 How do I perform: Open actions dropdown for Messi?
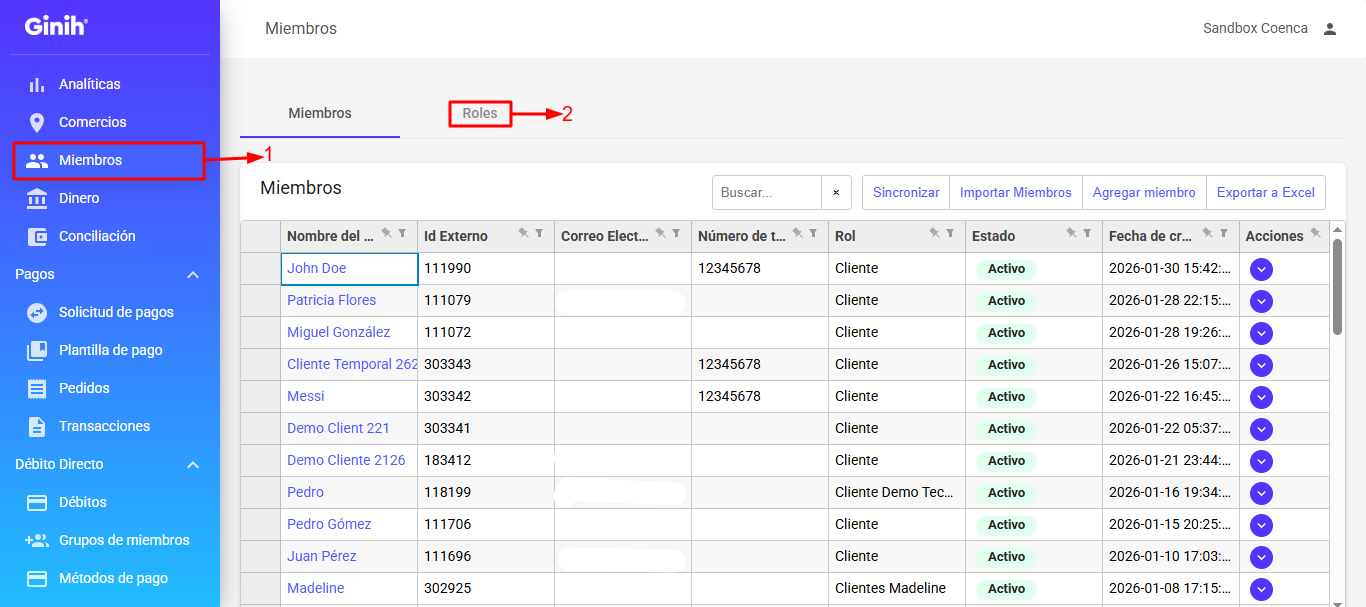pyautogui.click(x=1261, y=397)
